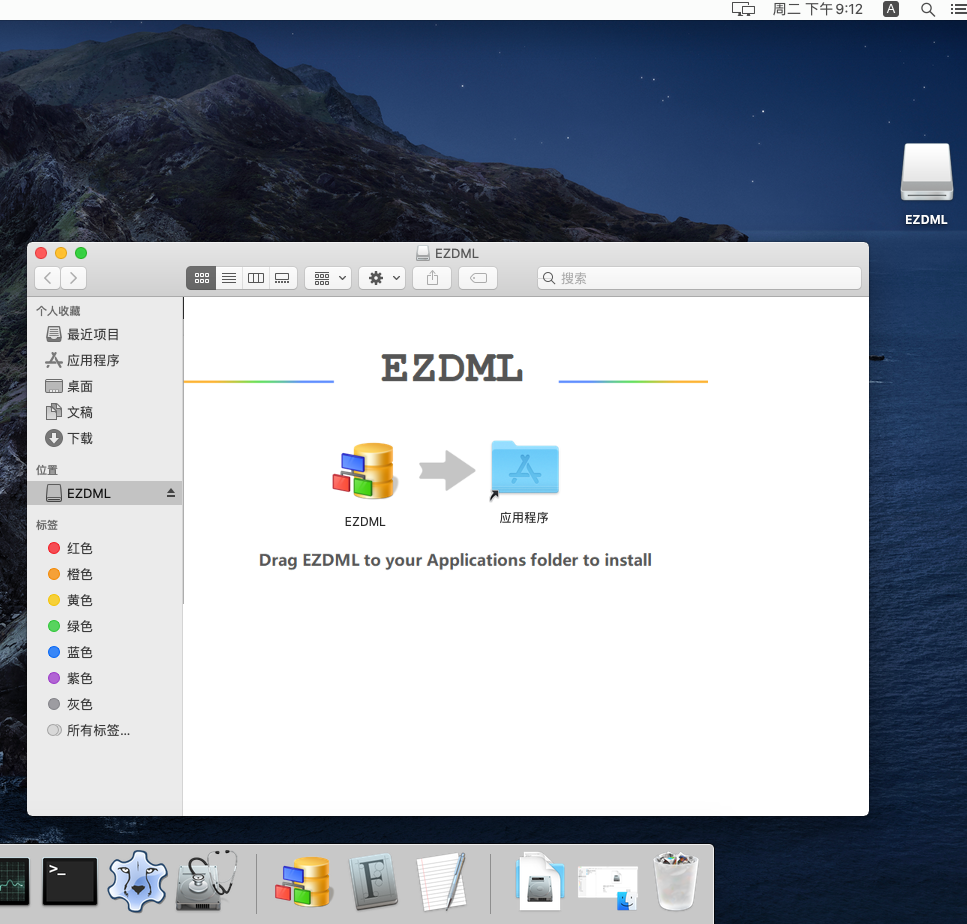The image size is (967, 924).
Task: Select the 应用程序 folder shortcut
Action: (x=524, y=469)
